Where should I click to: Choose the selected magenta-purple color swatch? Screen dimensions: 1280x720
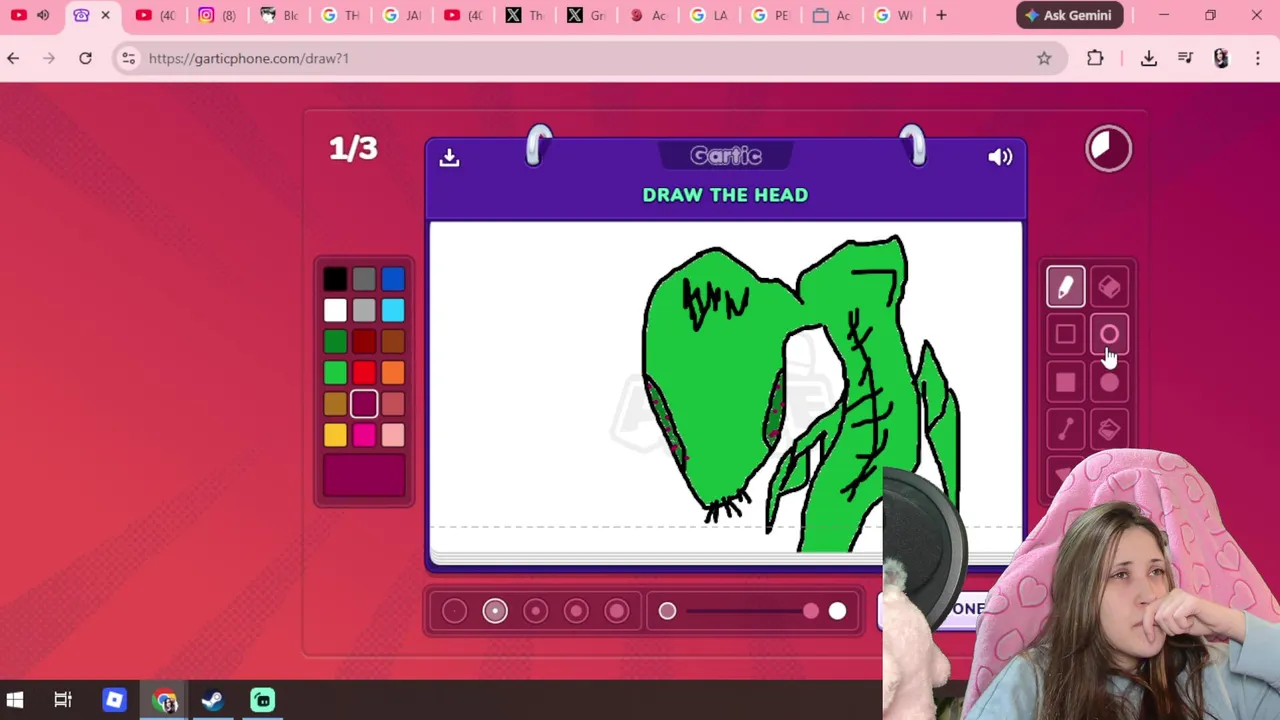click(364, 404)
